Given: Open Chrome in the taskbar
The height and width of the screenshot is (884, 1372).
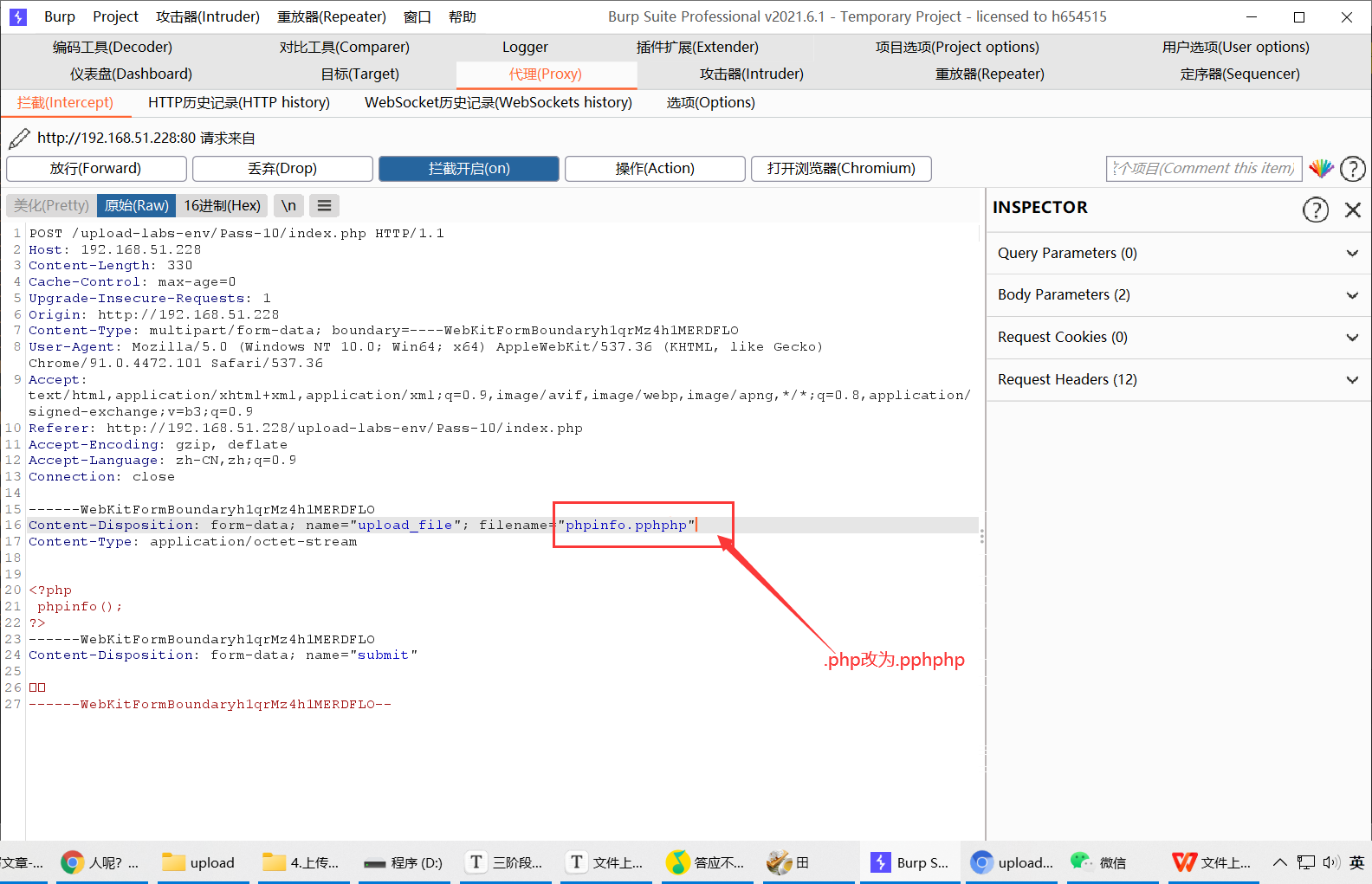Looking at the screenshot, I should pos(100,862).
